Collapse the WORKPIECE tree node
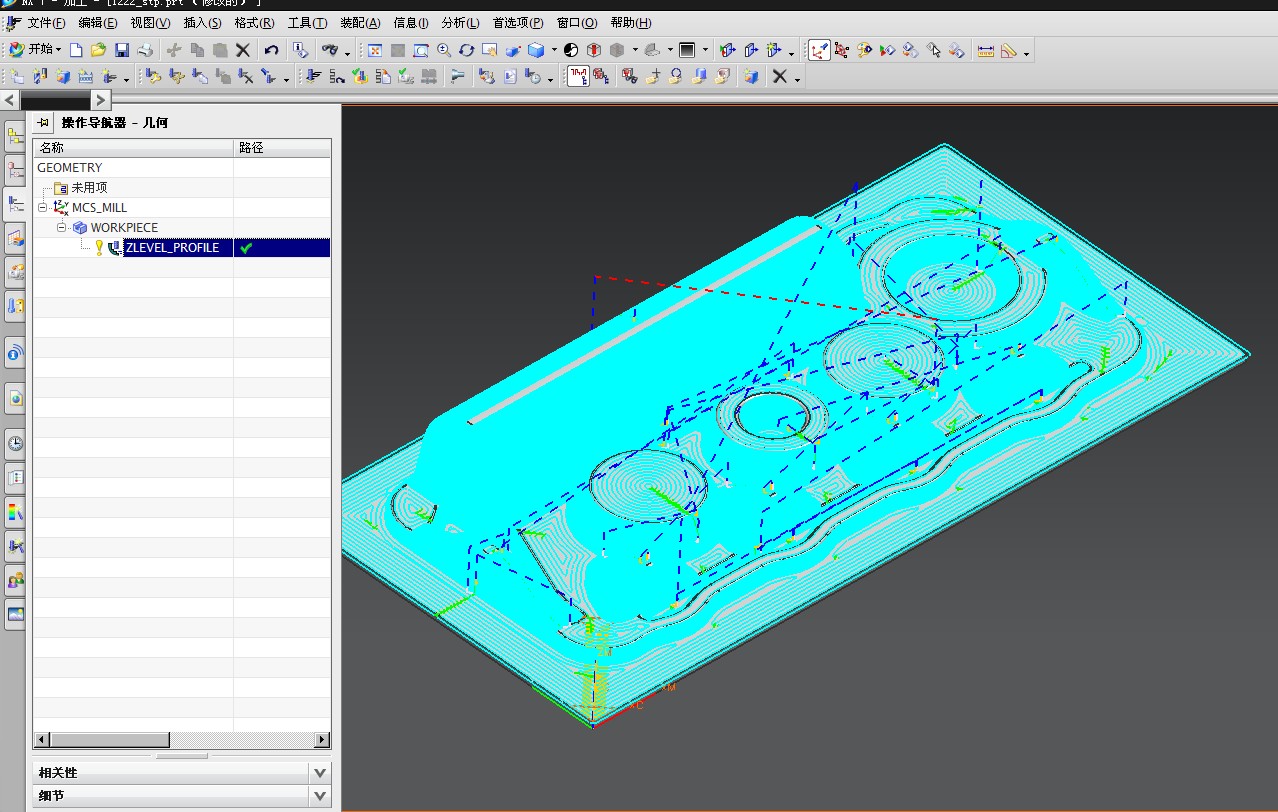 (x=61, y=227)
